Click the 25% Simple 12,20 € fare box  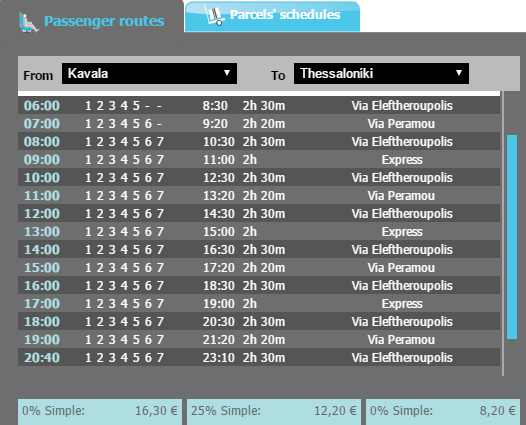coord(274,412)
